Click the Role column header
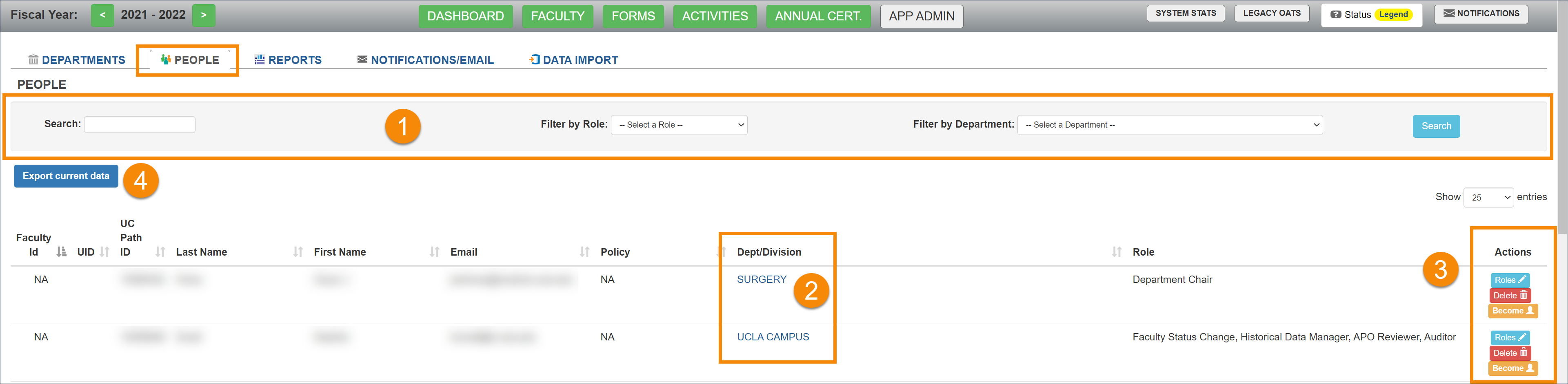 tap(1143, 252)
